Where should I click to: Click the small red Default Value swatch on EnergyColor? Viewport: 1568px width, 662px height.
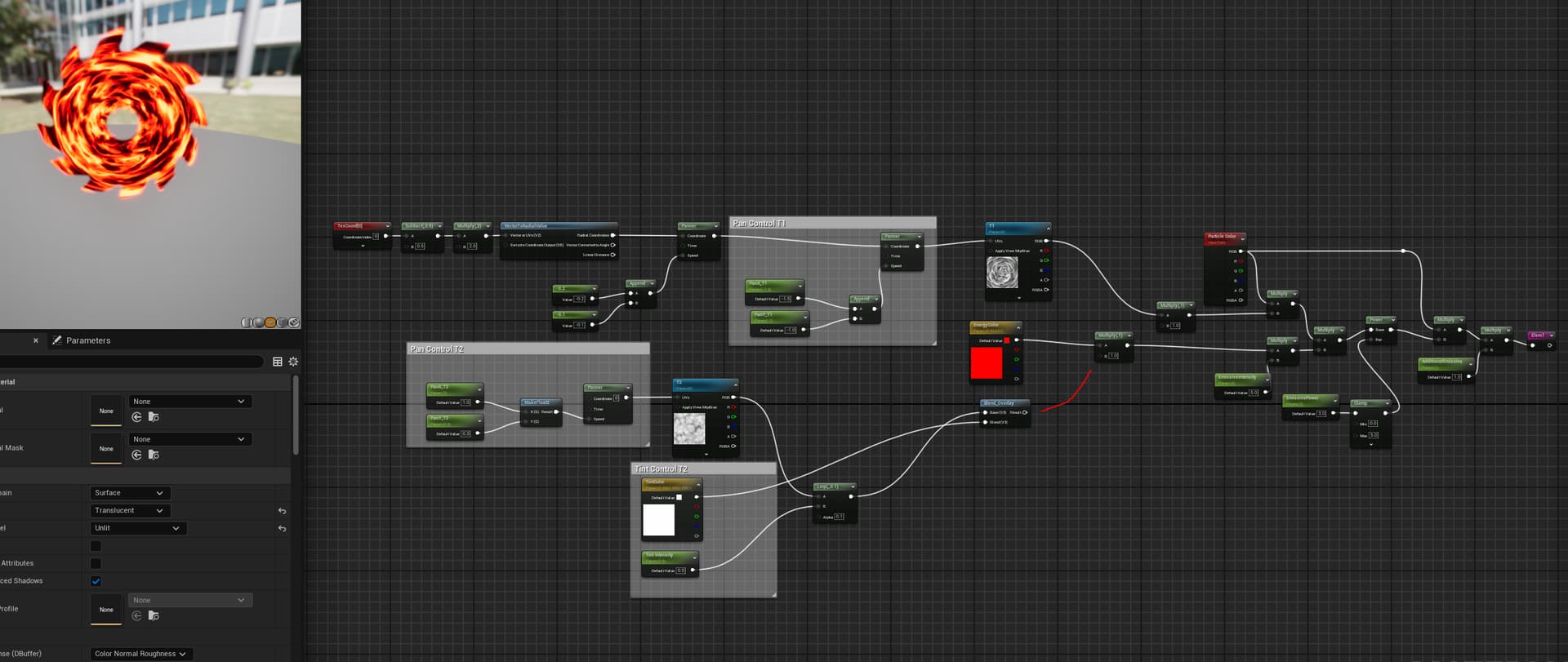click(1006, 340)
